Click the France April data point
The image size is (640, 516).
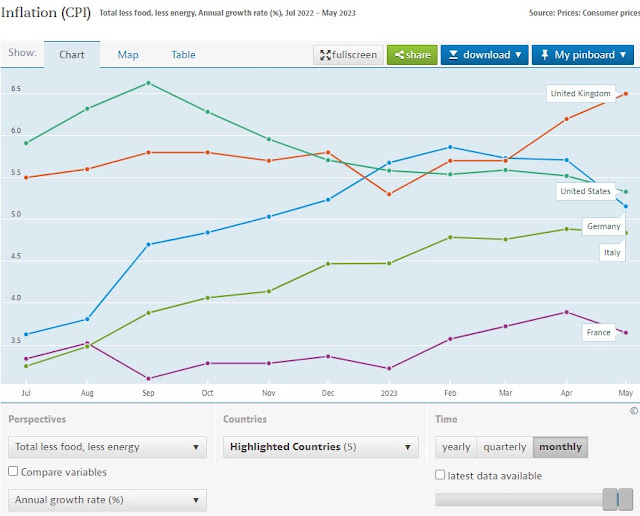coord(567,312)
